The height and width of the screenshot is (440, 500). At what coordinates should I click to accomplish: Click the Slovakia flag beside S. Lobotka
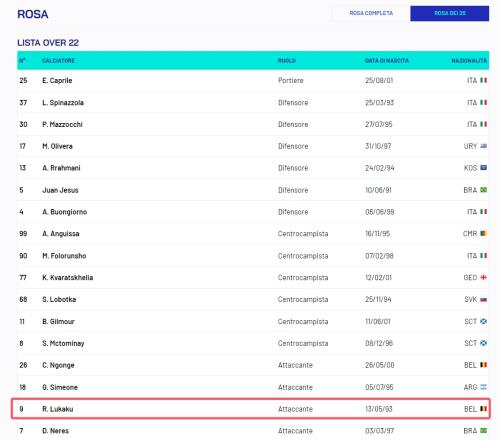tap(483, 299)
